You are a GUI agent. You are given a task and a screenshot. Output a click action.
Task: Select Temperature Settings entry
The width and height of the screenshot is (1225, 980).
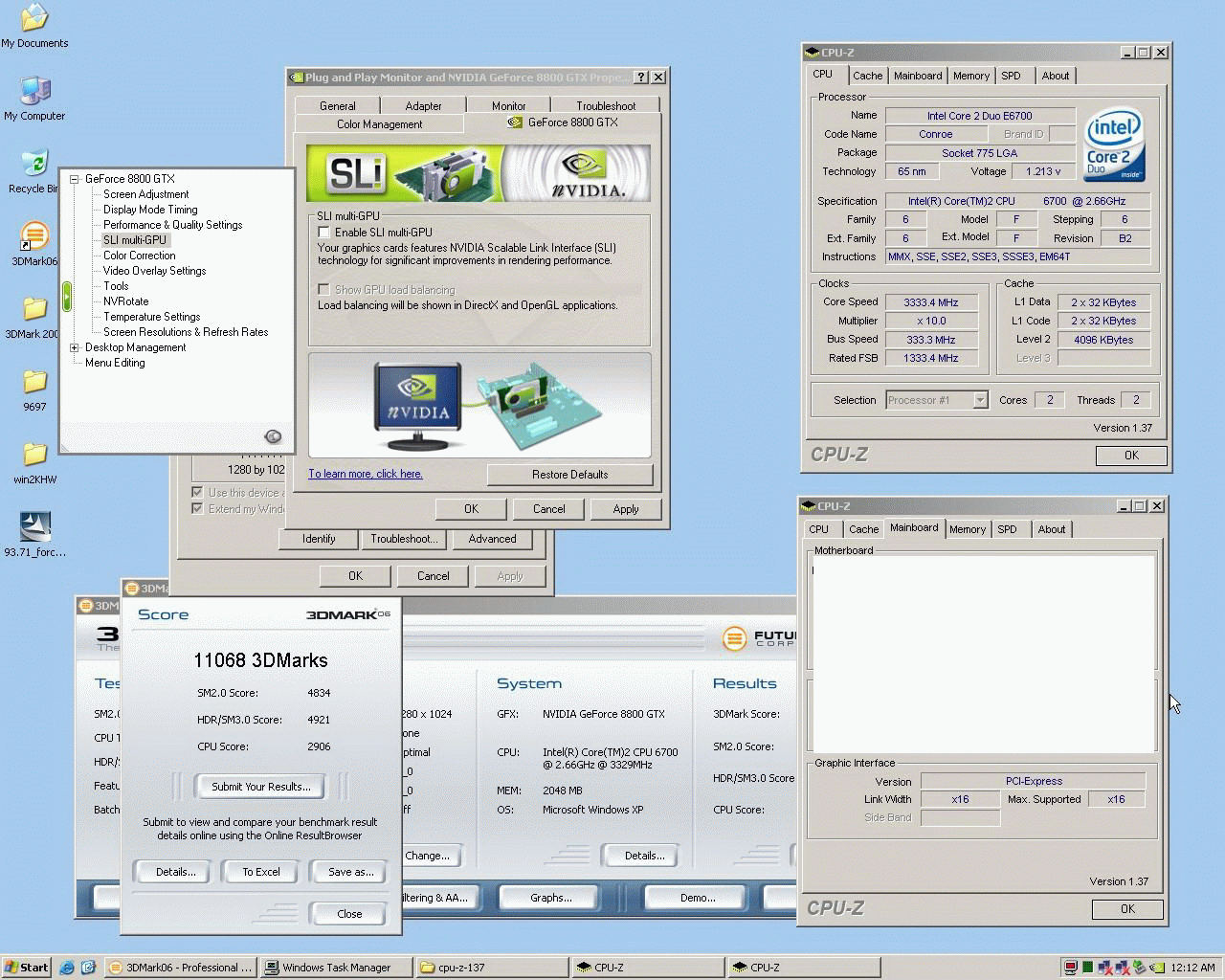click(x=151, y=317)
